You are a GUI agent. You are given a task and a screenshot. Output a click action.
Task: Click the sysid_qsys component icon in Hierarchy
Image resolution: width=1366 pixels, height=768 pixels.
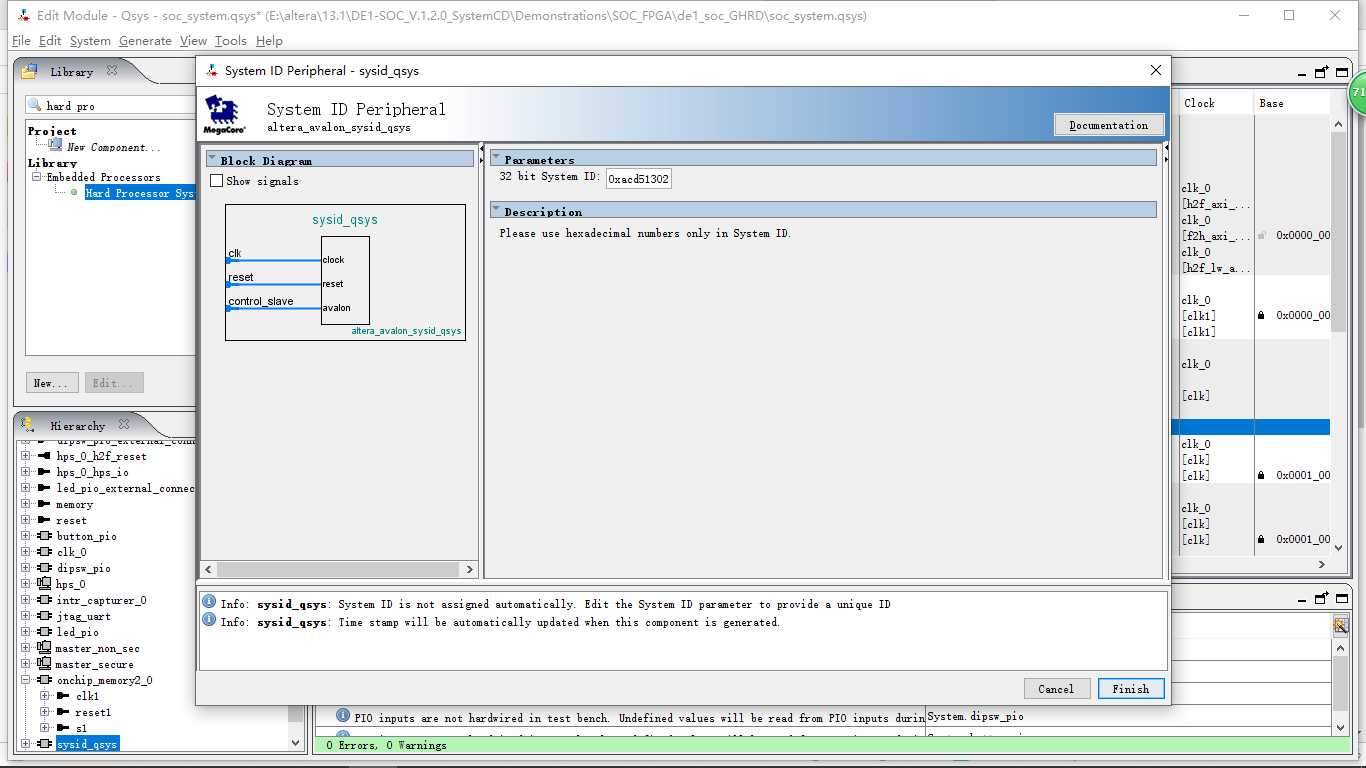[x=44, y=744]
